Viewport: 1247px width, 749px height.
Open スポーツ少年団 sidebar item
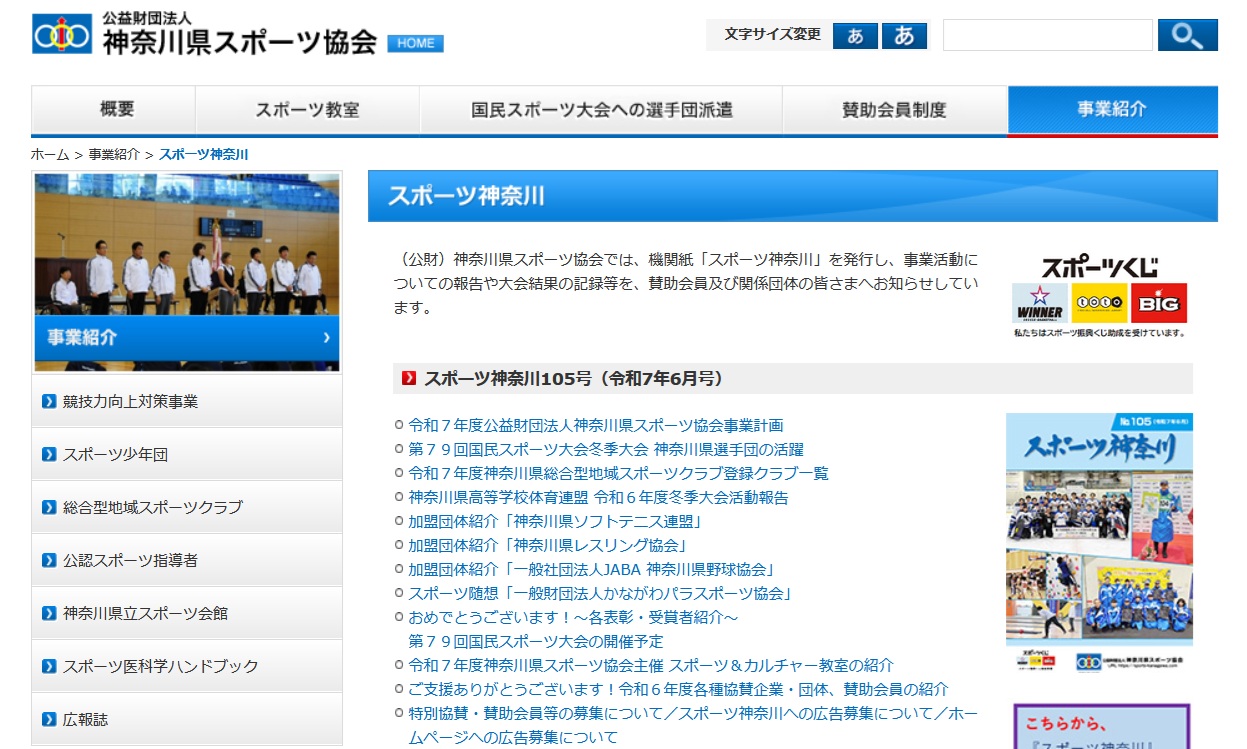(115, 454)
